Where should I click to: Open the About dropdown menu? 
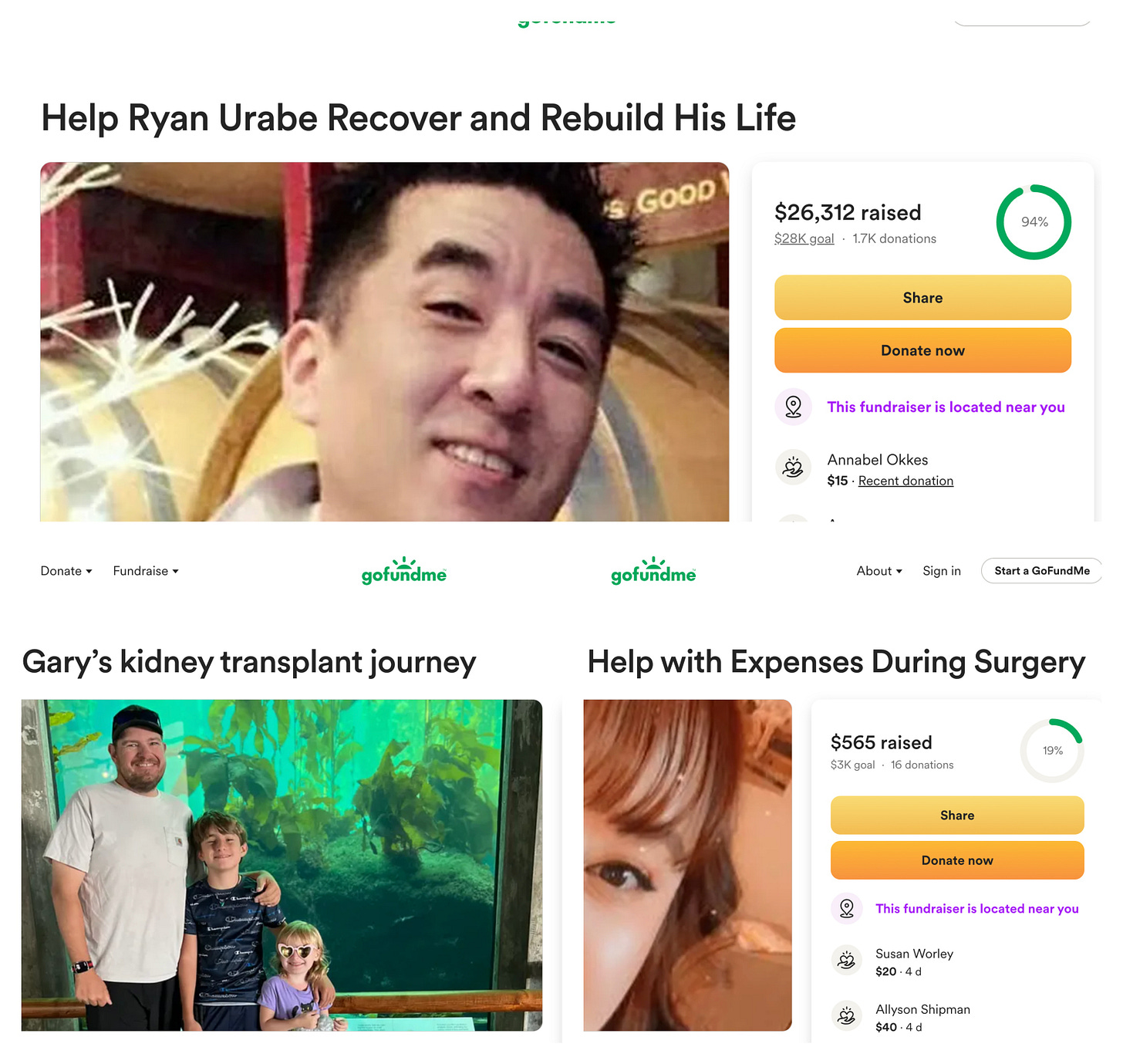click(879, 571)
